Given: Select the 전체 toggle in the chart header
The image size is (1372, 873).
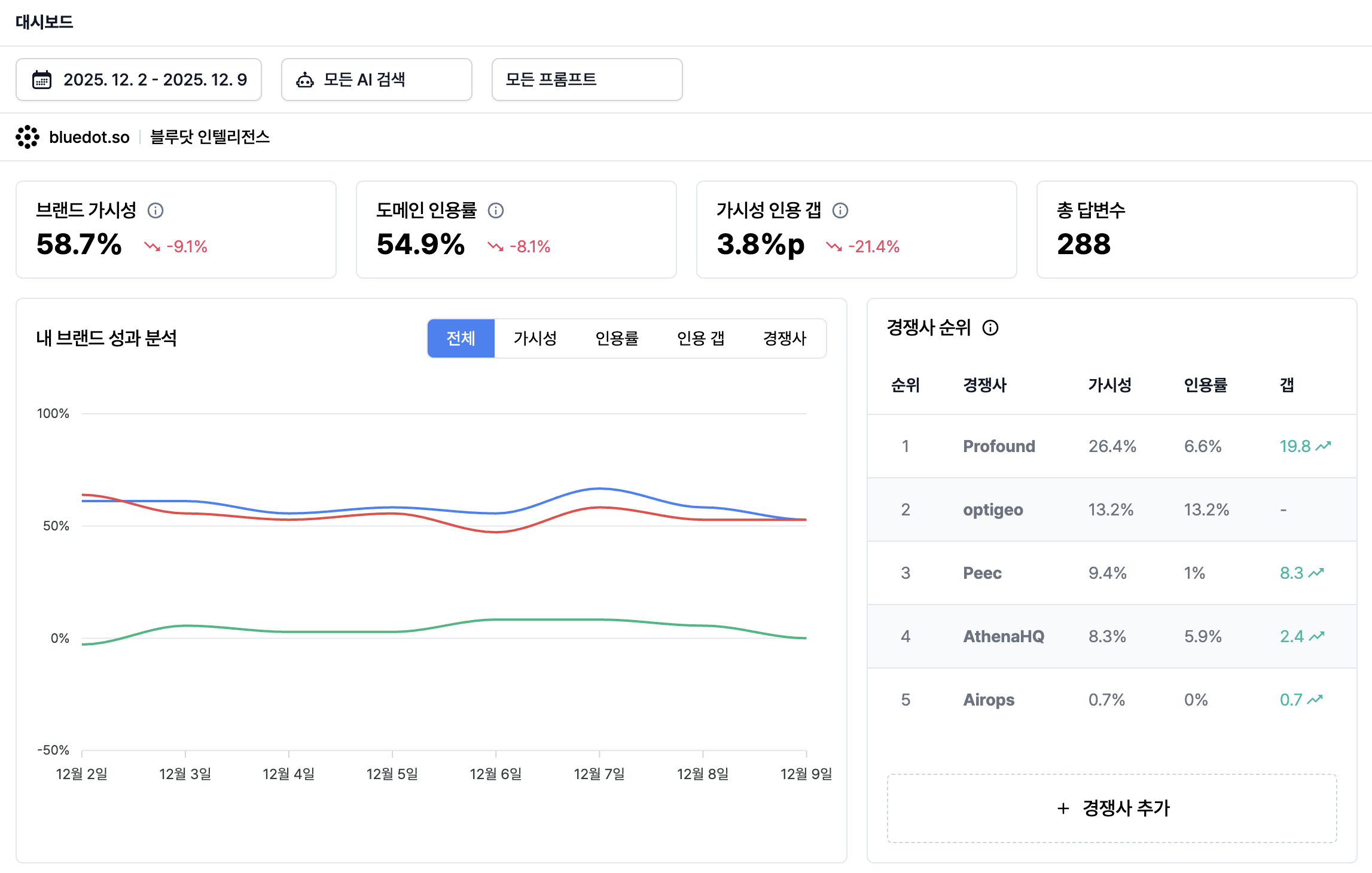Looking at the screenshot, I should coord(461,338).
